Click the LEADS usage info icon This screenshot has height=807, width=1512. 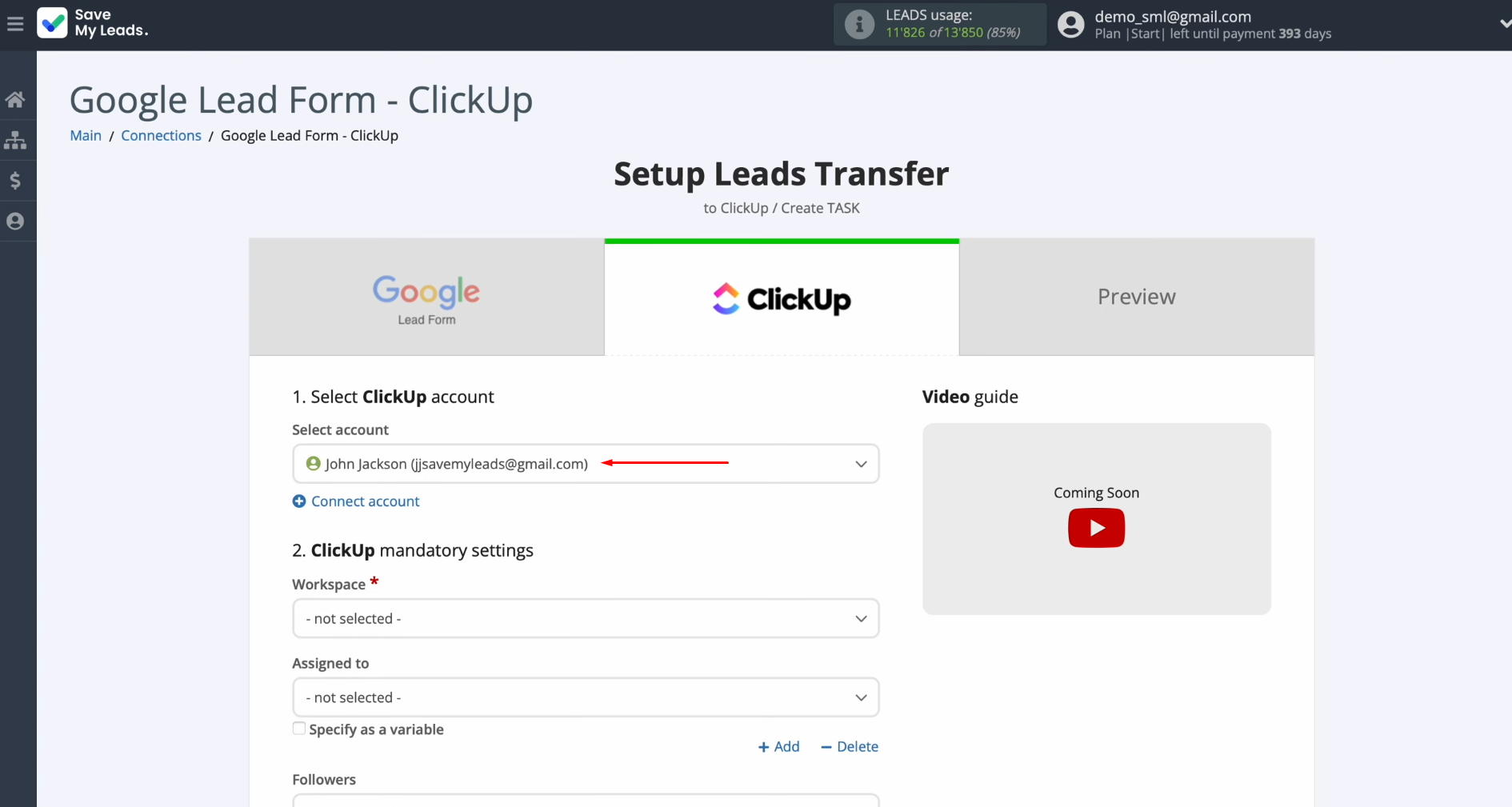[859, 24]
